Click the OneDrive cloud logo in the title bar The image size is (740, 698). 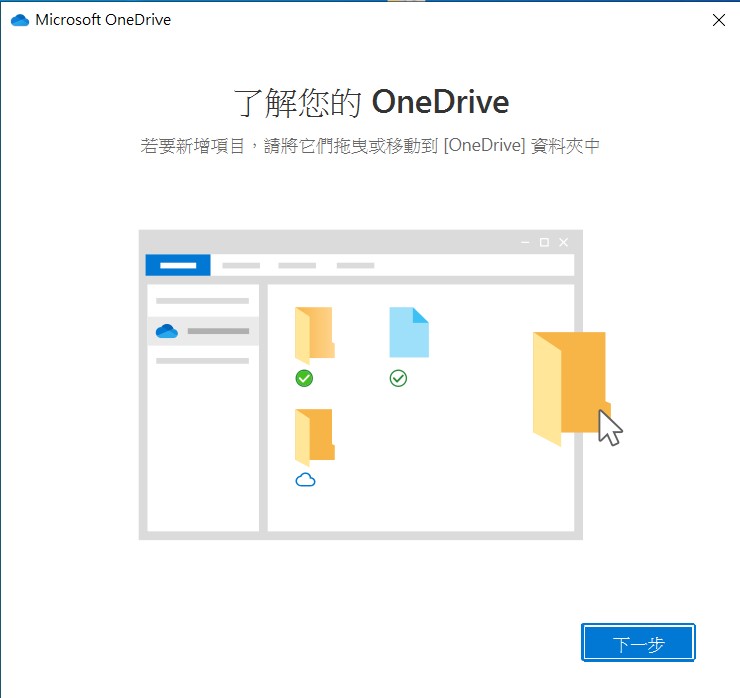point(20,20)
